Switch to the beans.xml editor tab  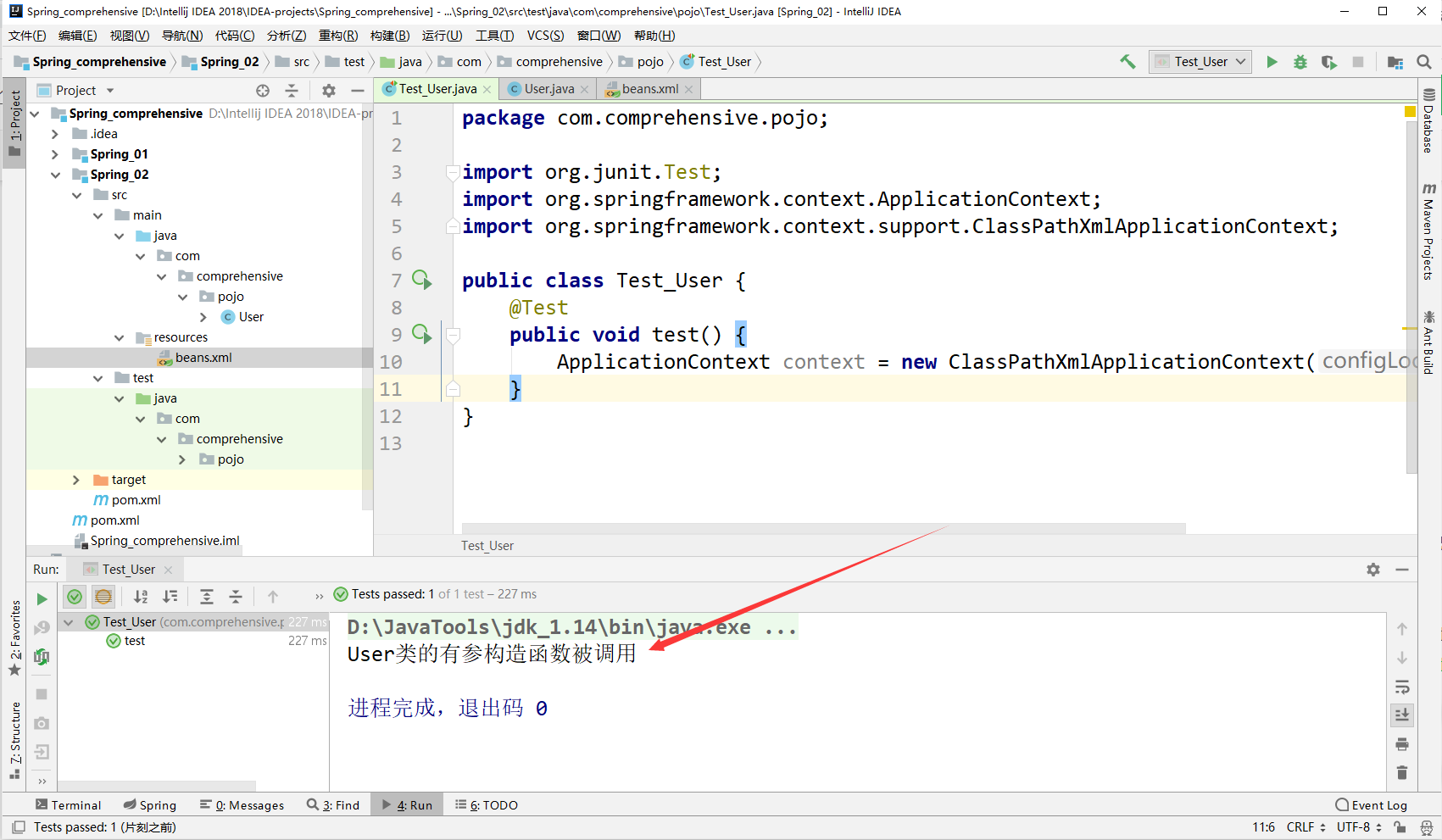(649, 89)
